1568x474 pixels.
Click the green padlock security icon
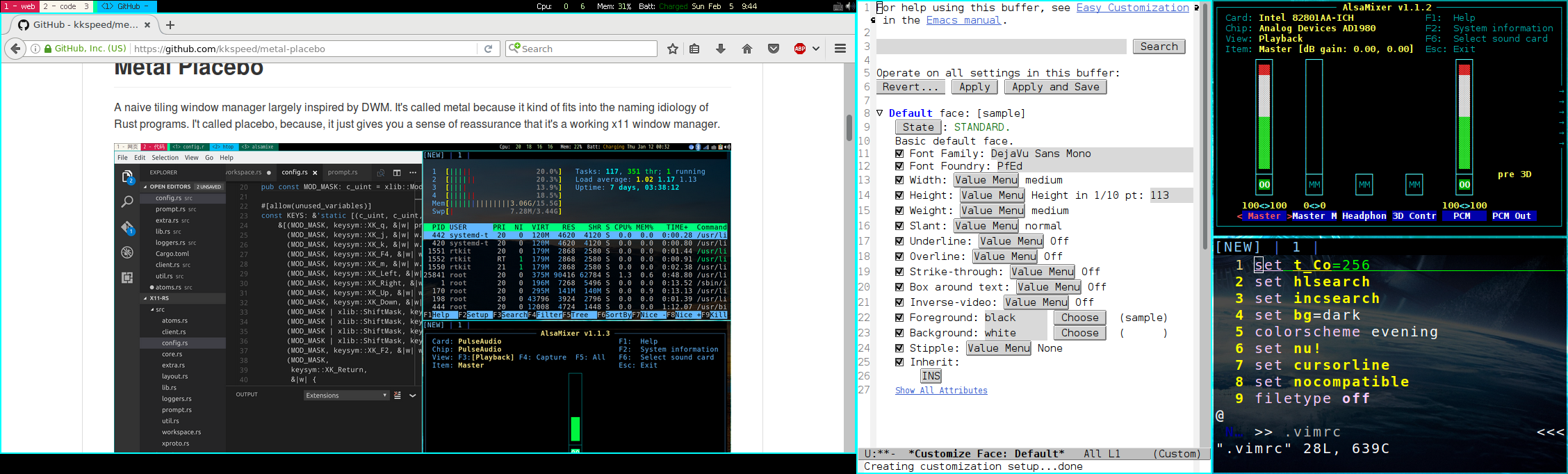[48, 49]
